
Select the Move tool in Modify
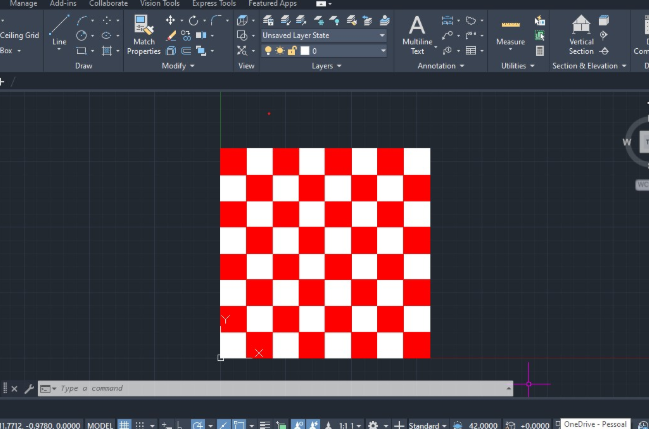(x=171, y=20)
